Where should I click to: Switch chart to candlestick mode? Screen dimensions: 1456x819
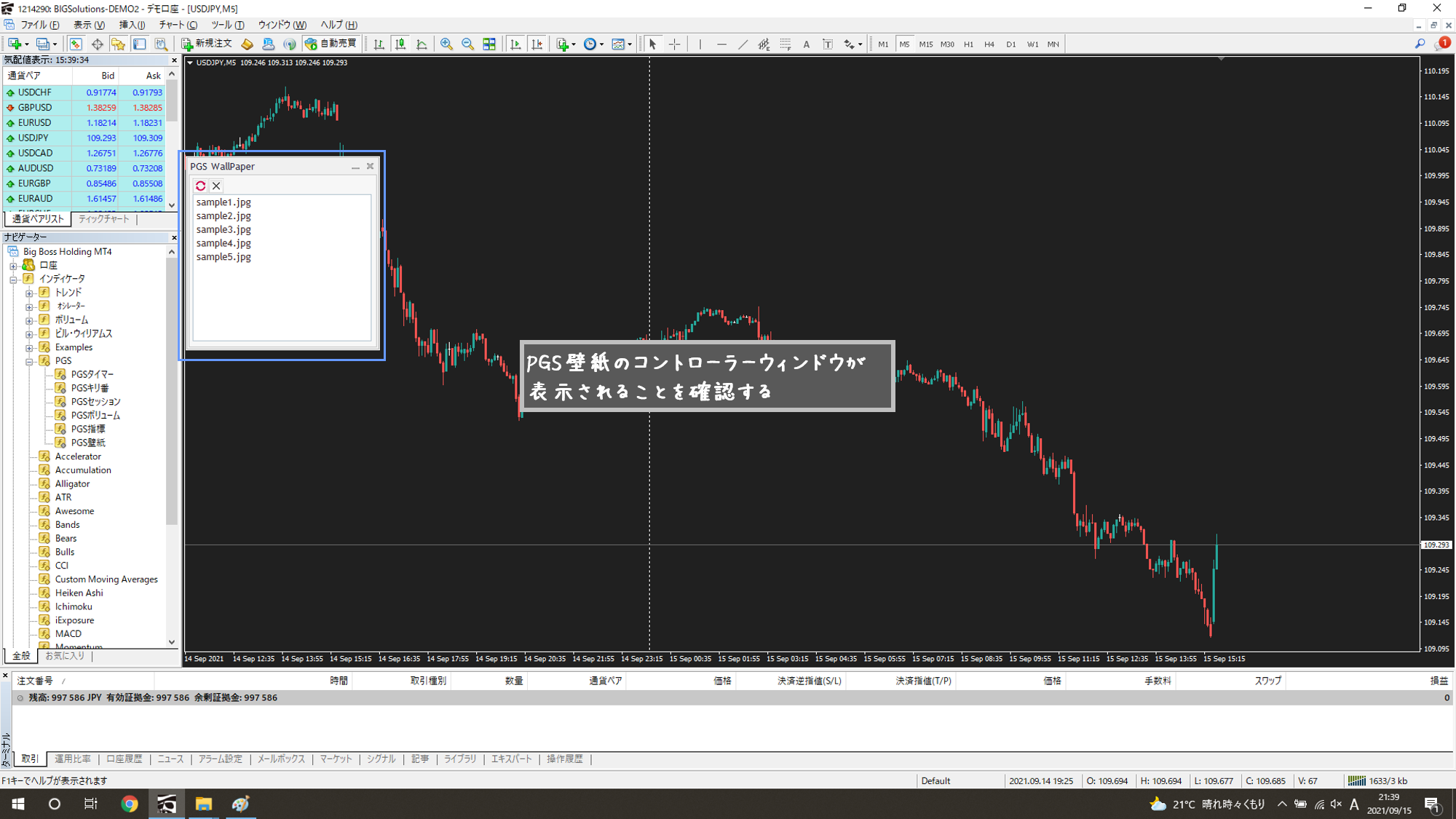tap(400, 44)
